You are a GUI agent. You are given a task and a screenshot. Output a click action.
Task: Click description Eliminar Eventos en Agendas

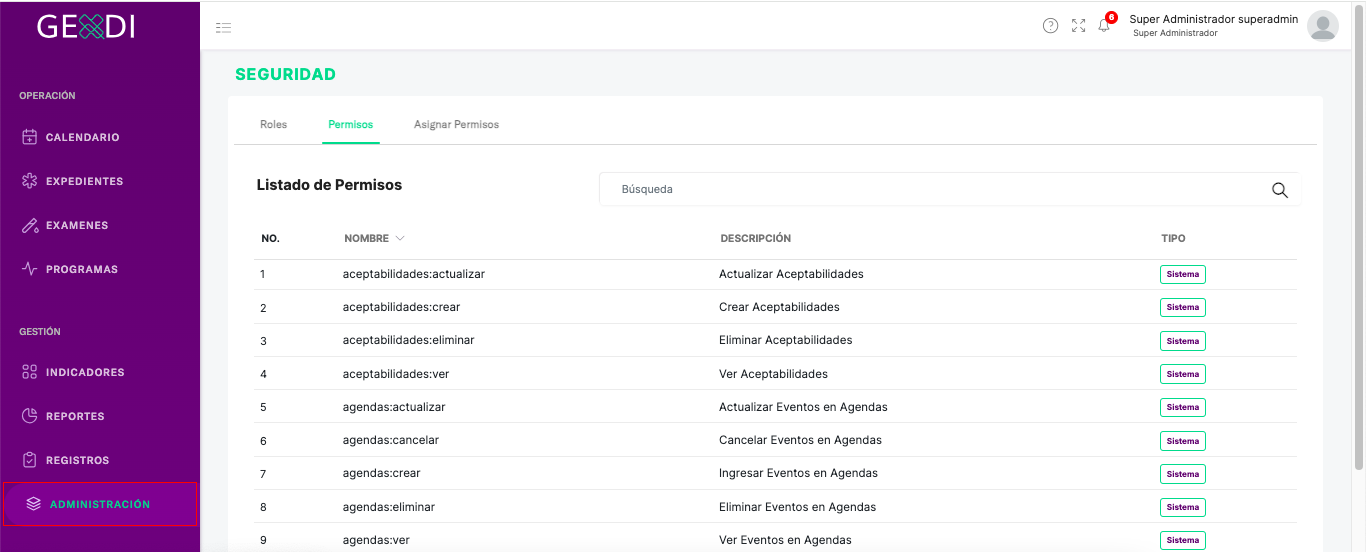(797, 507)
